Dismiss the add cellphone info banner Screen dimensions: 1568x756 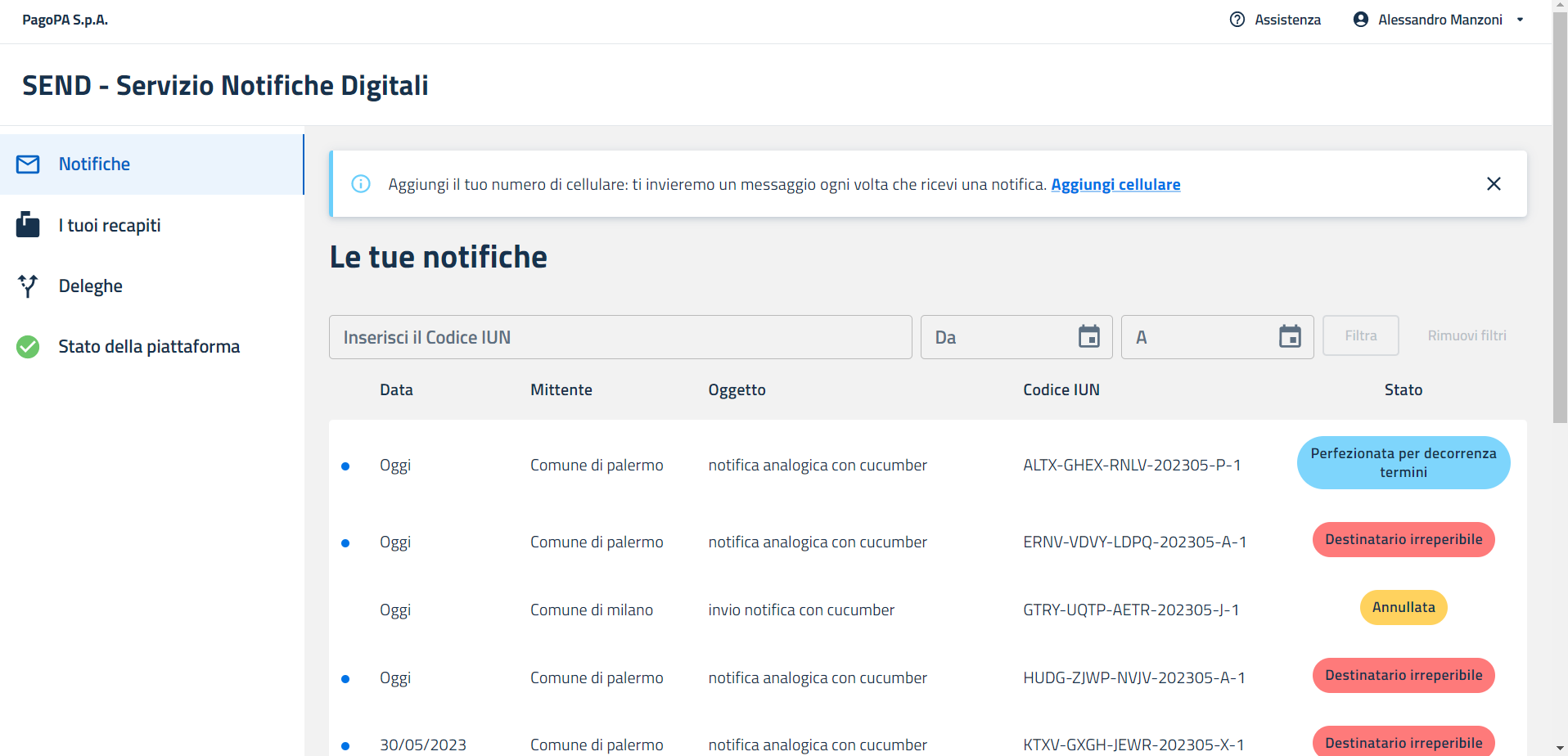[x=1493, y=184]
